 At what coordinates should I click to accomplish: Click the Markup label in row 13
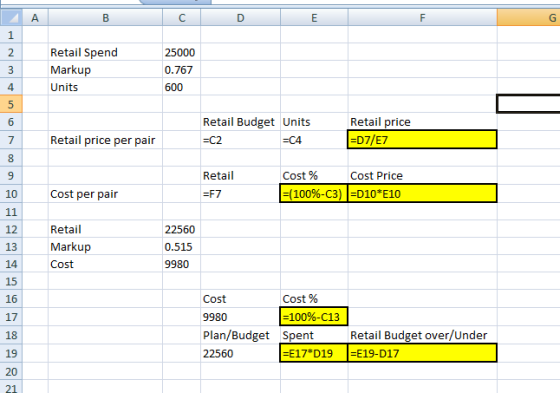coord(105,247)
